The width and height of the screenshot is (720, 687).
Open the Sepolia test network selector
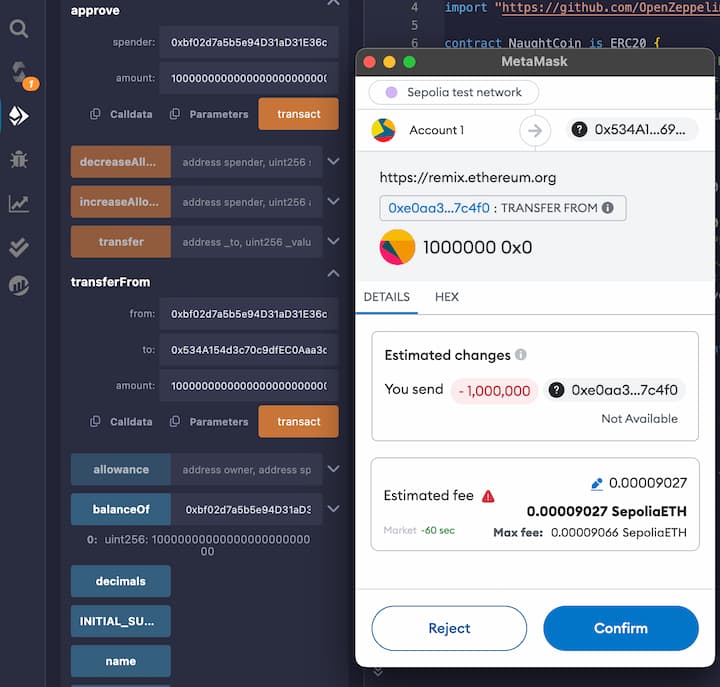pos(454,92)
